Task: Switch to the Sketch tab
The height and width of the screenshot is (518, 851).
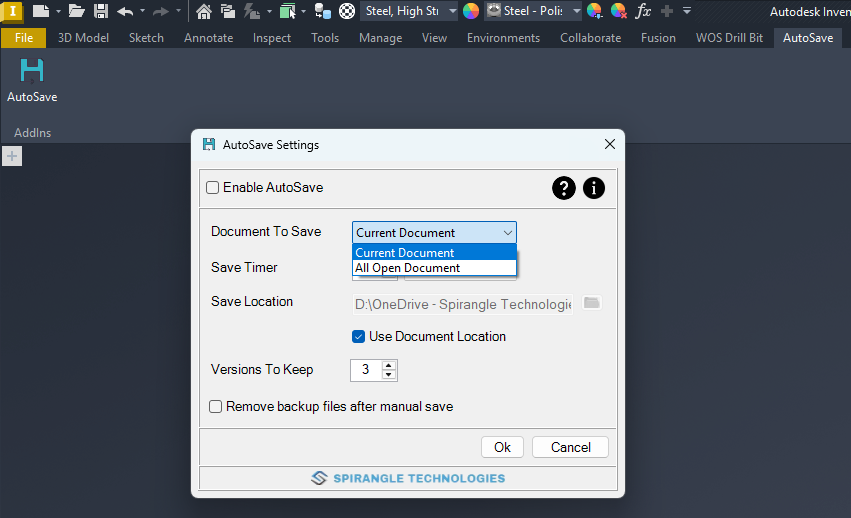Action: point(146,38)
